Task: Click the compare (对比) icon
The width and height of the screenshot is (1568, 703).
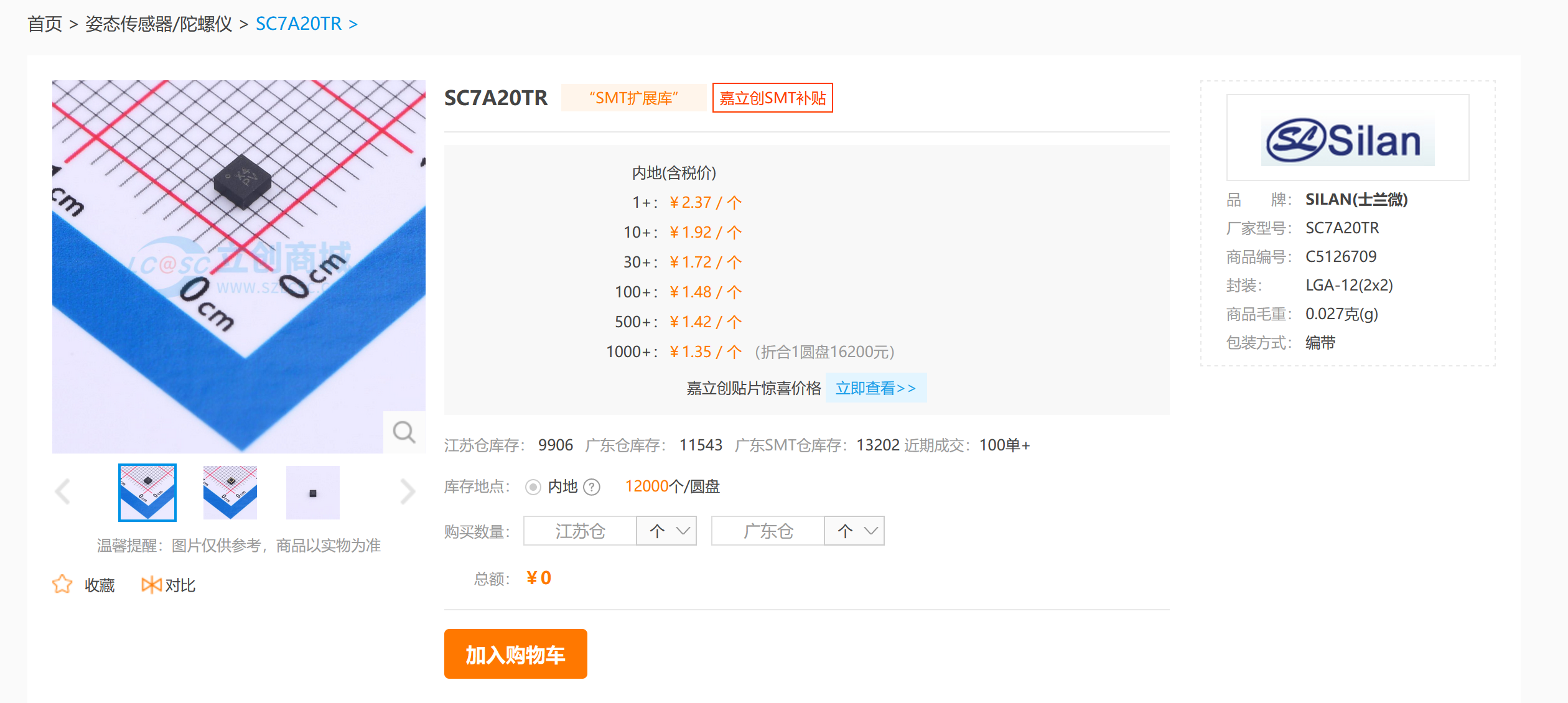Action: coord(151,584)
